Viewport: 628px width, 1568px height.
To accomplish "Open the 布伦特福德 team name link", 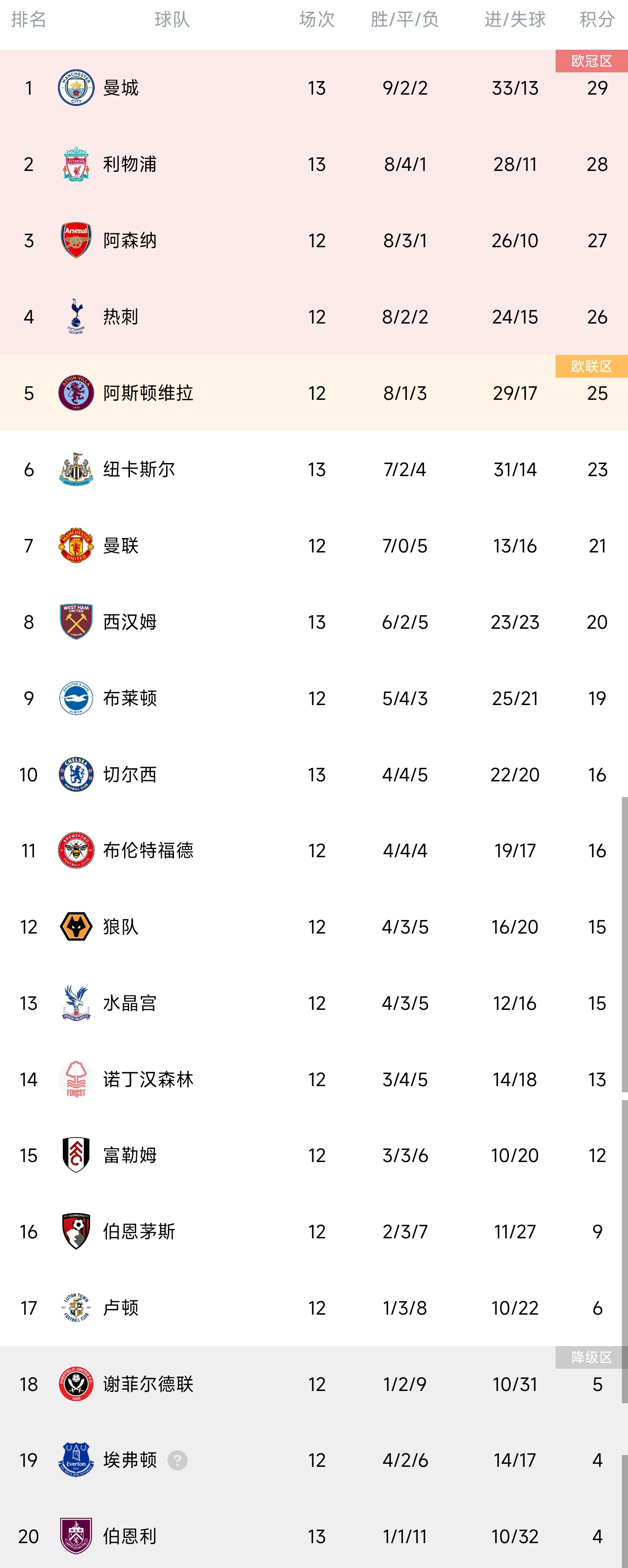I will coord(148,850).
